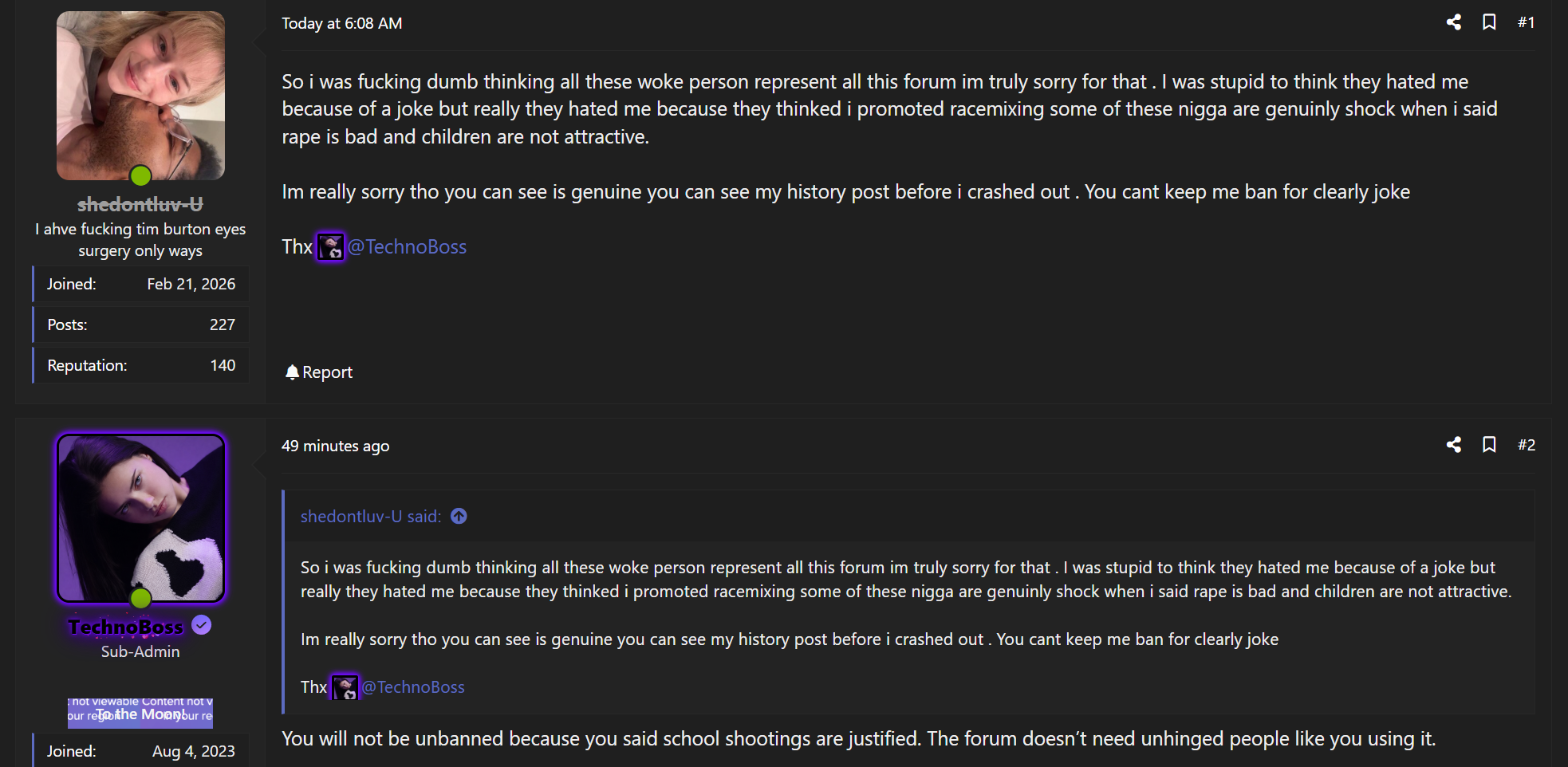Viewport: 1568px width, 767px height.
Task: Open TechnoBoss profile avatar picture
Action: click(x=140, y=518)
